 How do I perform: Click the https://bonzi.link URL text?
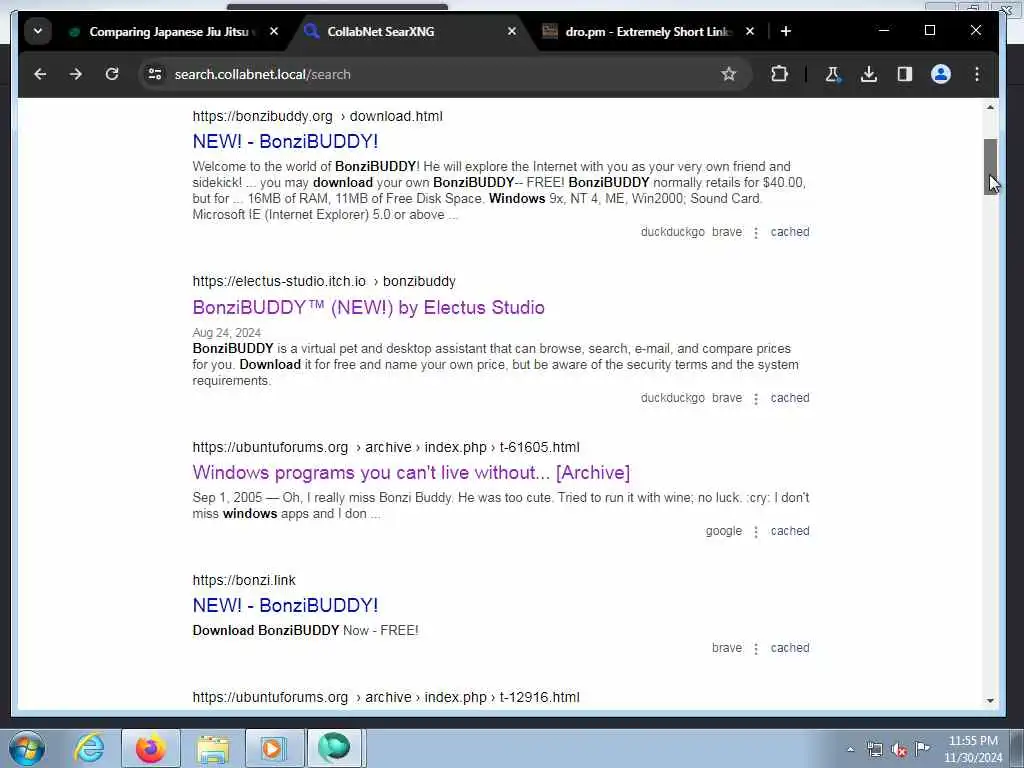coord(244,580)
